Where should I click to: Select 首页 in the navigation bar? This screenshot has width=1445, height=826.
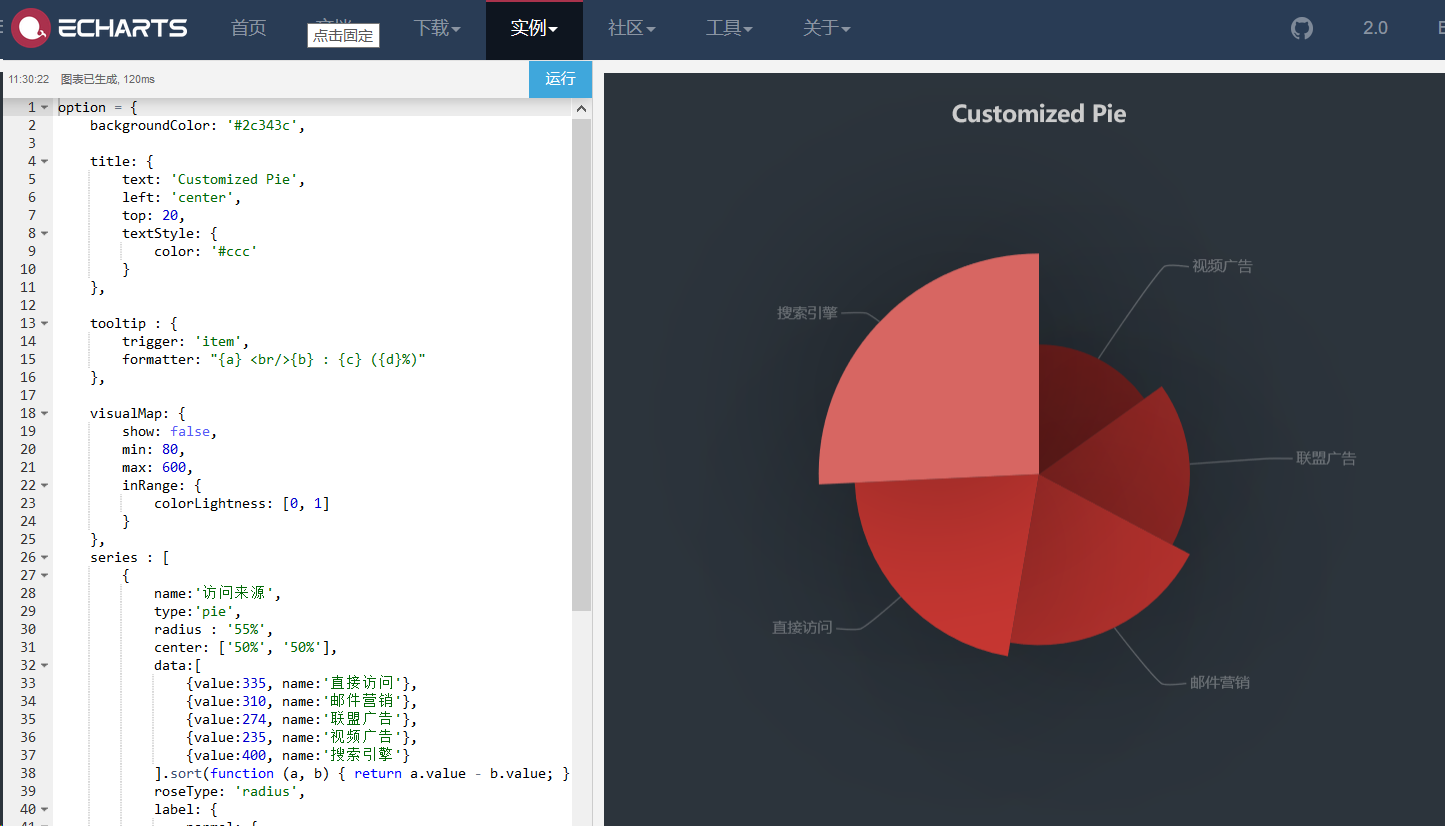point(248,28)
